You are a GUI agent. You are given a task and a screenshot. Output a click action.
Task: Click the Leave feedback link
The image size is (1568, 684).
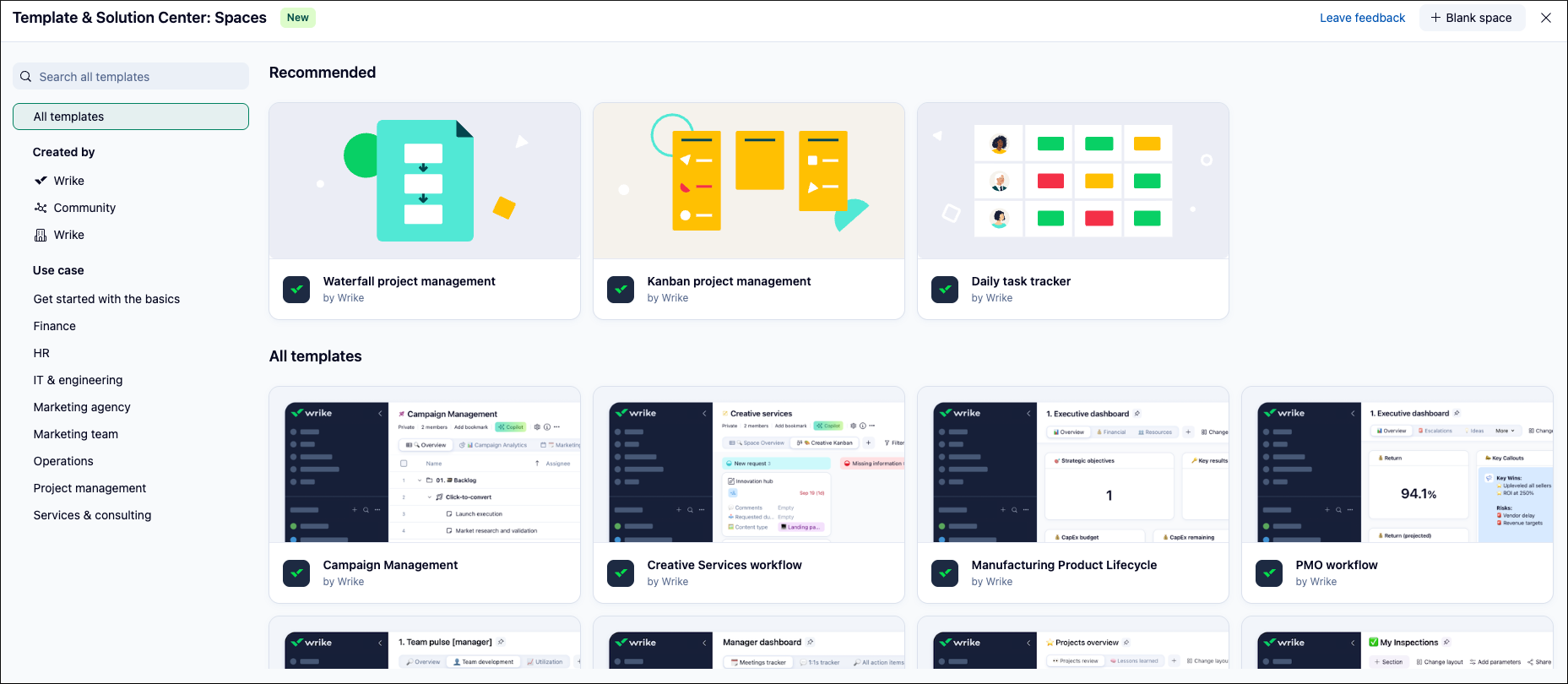1362,18
